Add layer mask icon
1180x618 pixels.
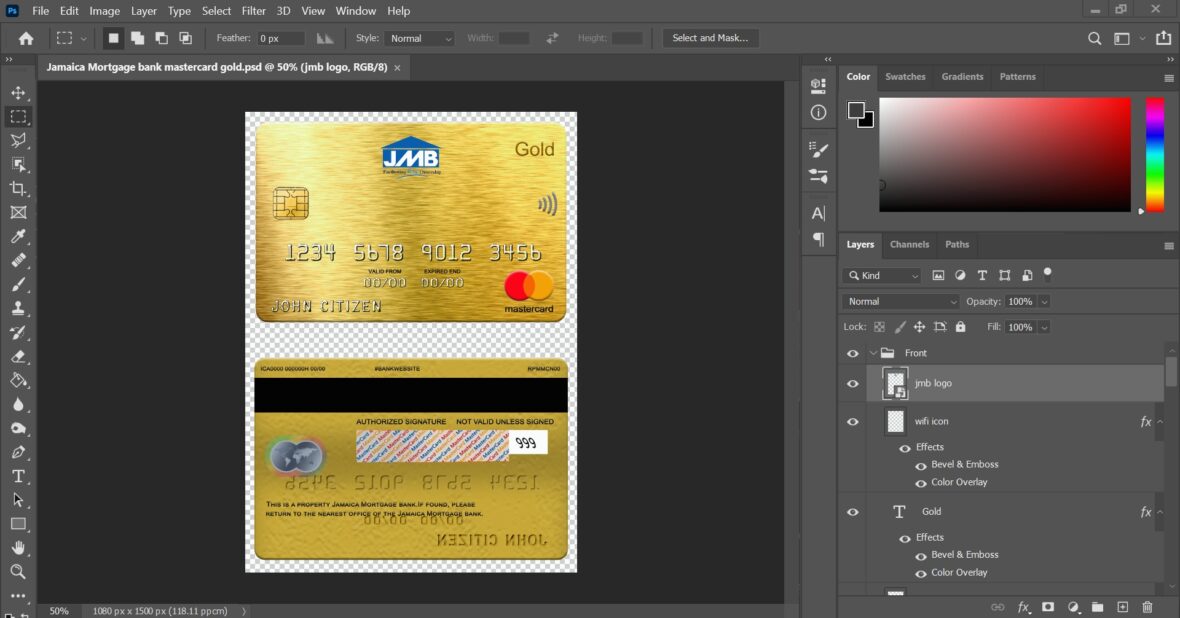click(1048, 607)
